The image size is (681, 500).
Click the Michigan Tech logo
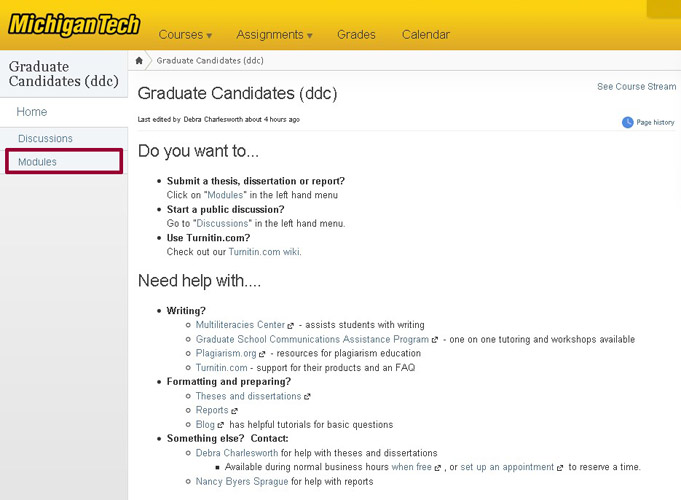point(74,25)
